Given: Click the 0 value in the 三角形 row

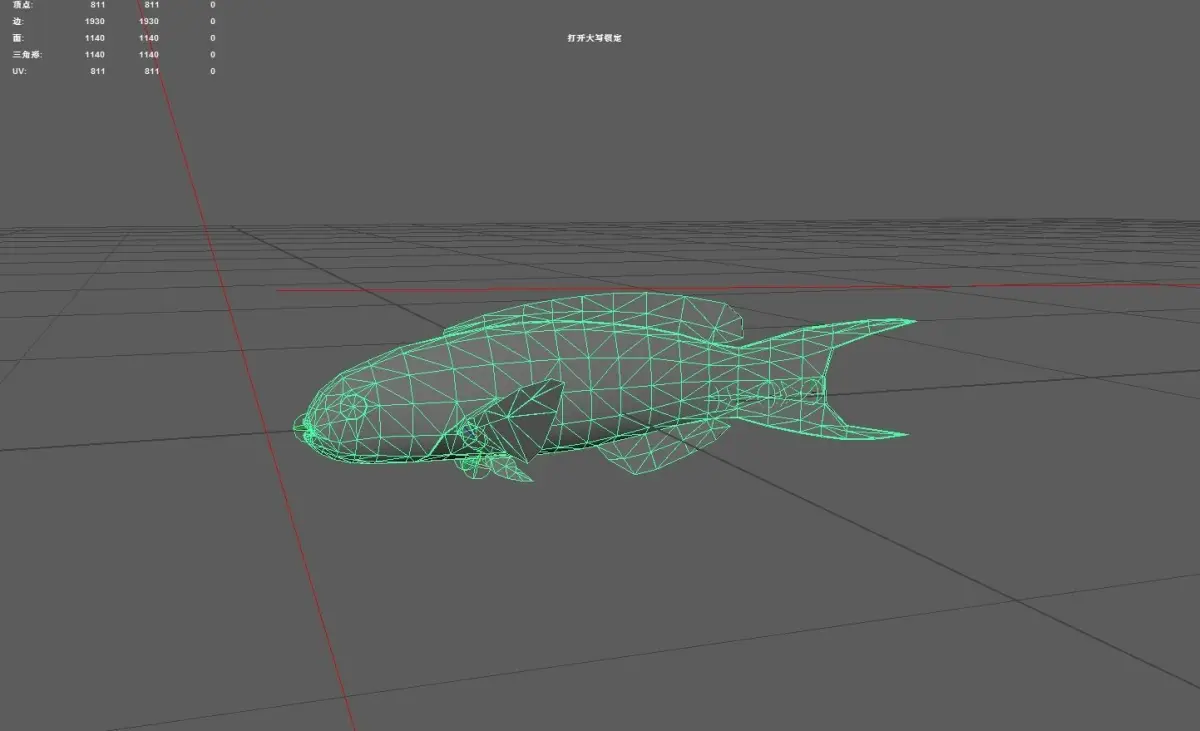Looking at the screenshot, I should coord(212,55).
